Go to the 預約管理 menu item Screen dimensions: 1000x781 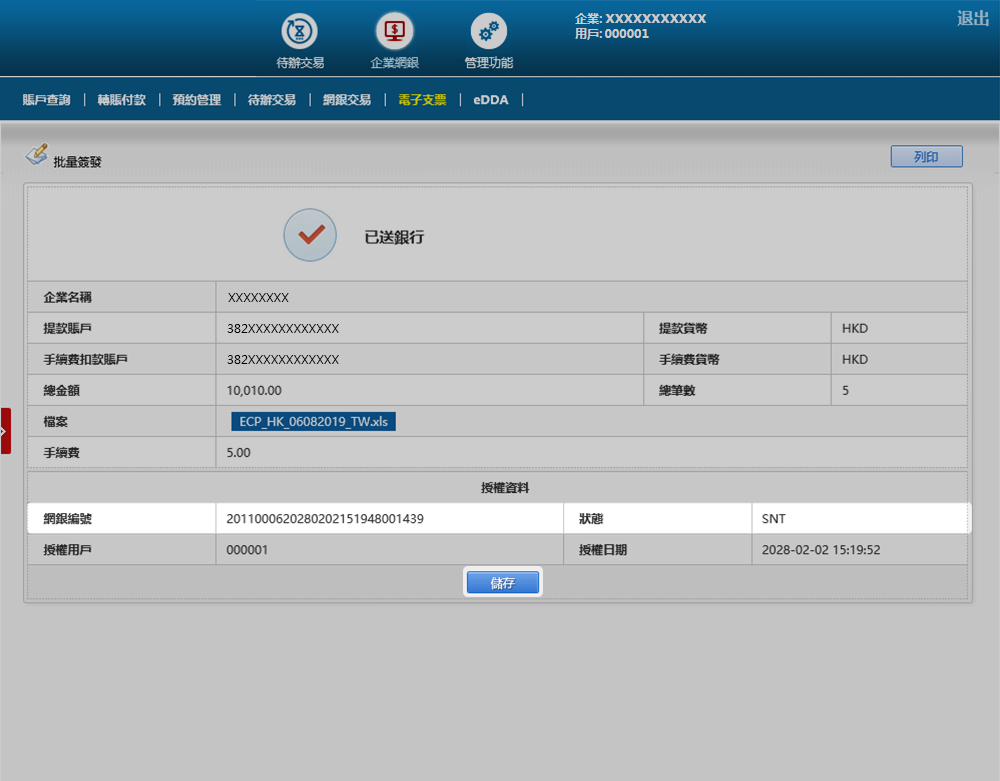pyautogui.click(x=196, y=100)
